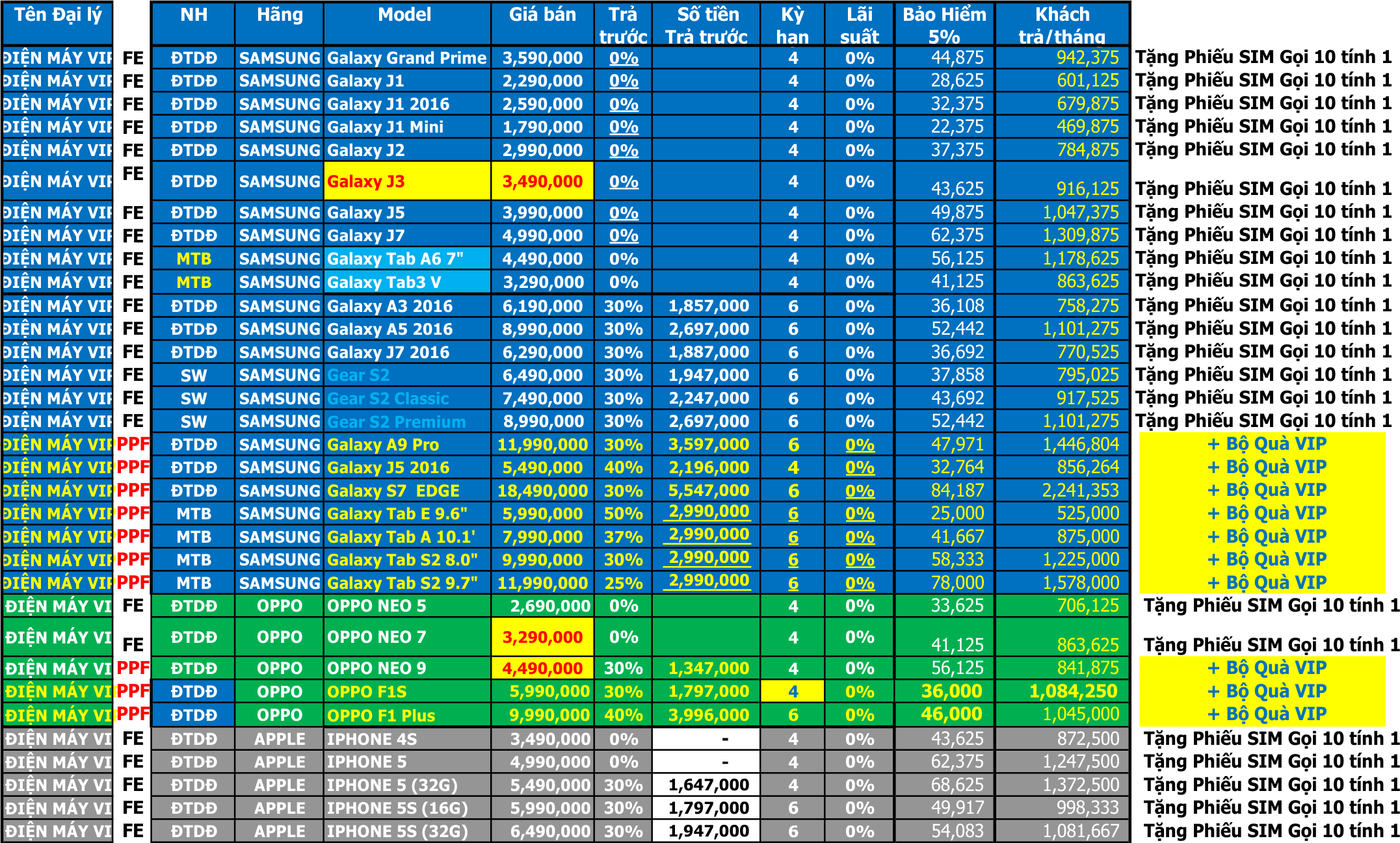
Task: Click Bộ Quà VIP cell beside Galaxy A9 Pro
Action: click(1263, 445)
